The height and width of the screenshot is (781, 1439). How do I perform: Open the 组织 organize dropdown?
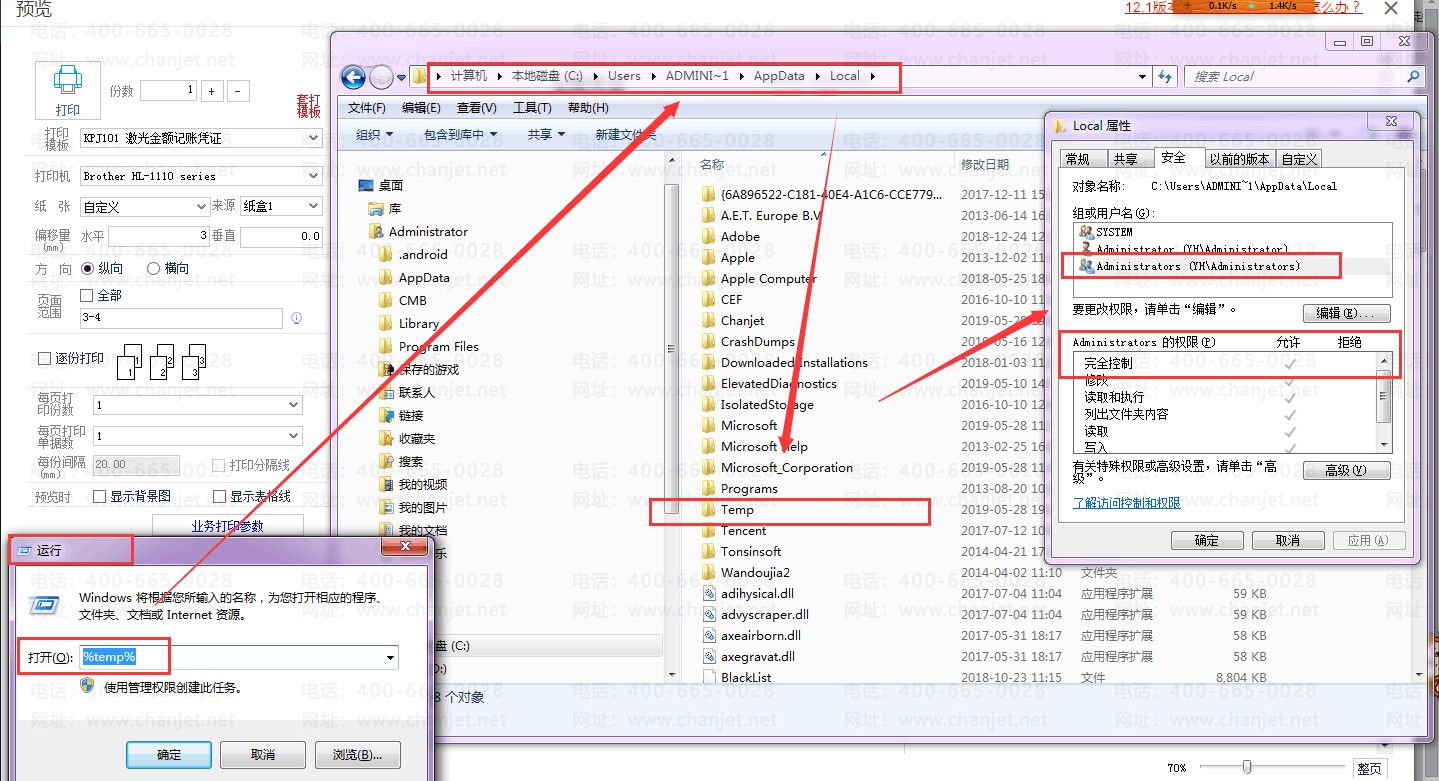click(x=374, y=134)
